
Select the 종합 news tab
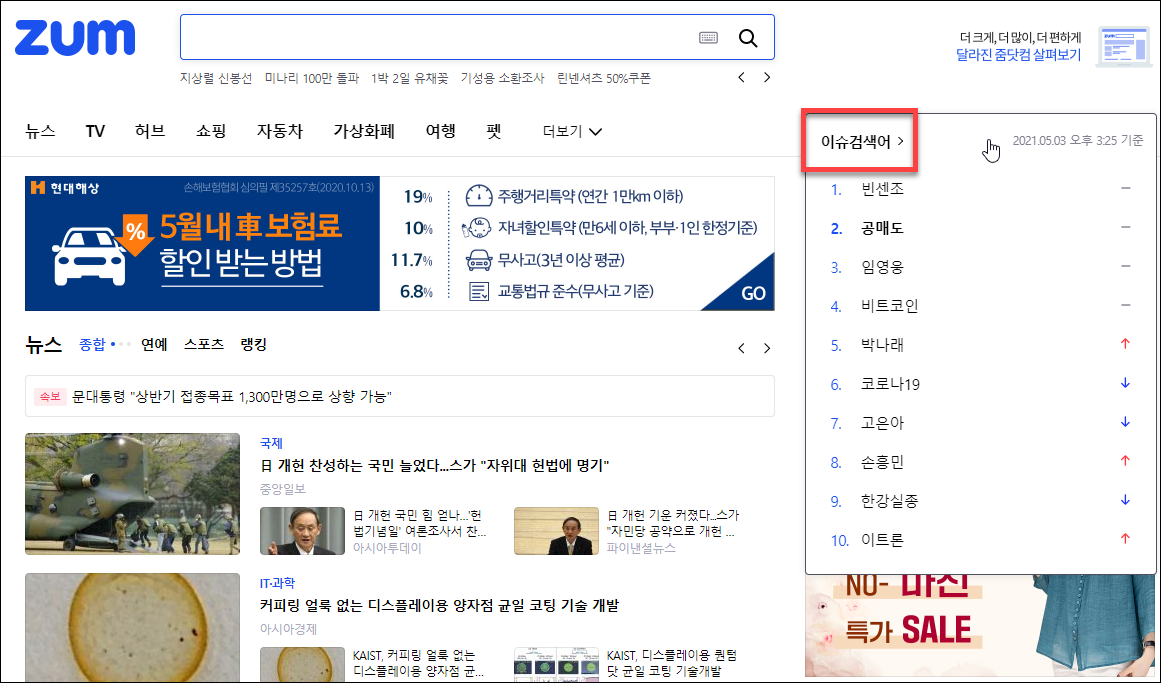click(x=93, y=344)
